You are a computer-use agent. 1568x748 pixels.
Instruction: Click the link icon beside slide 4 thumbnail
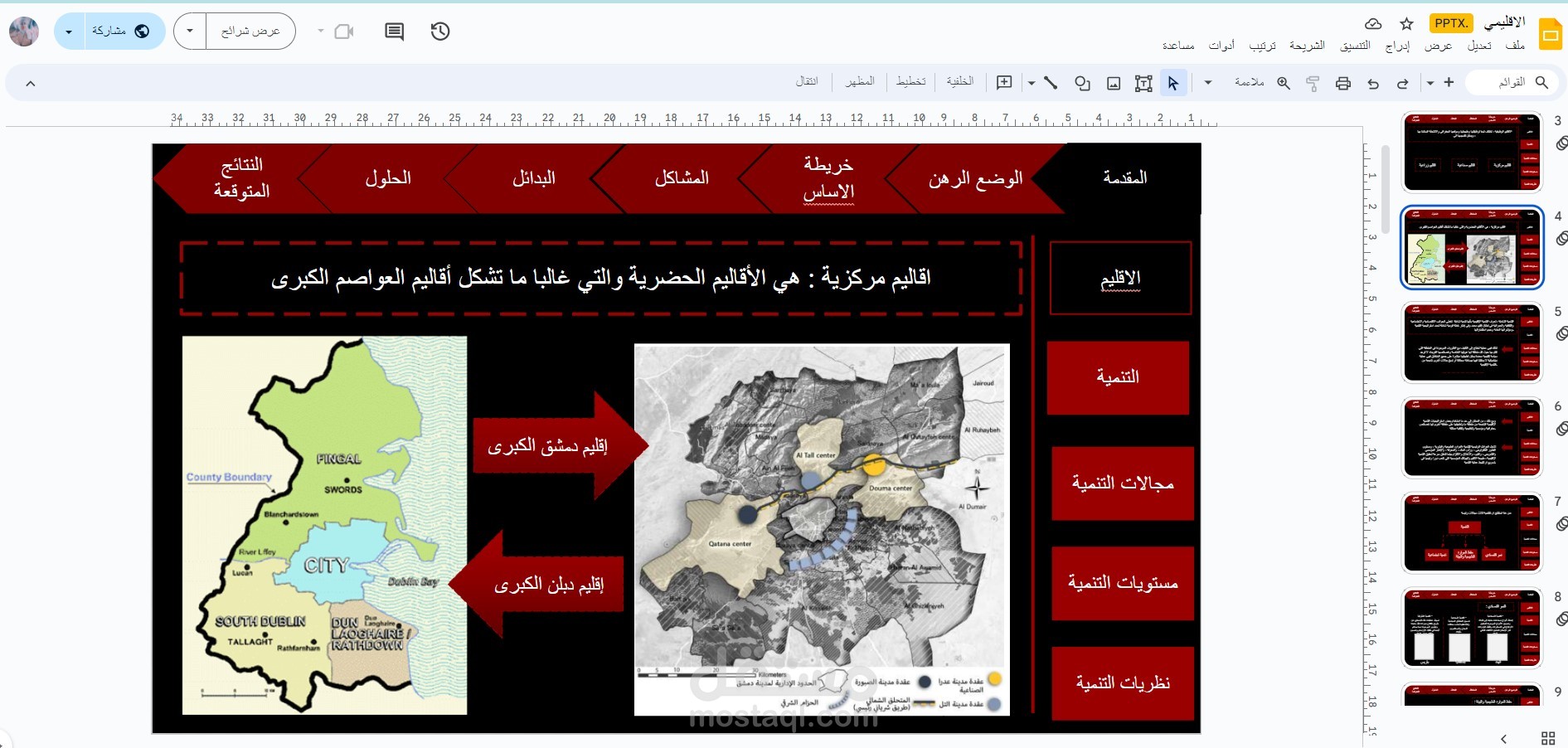pyautogui.click(x=1562, y=239)
